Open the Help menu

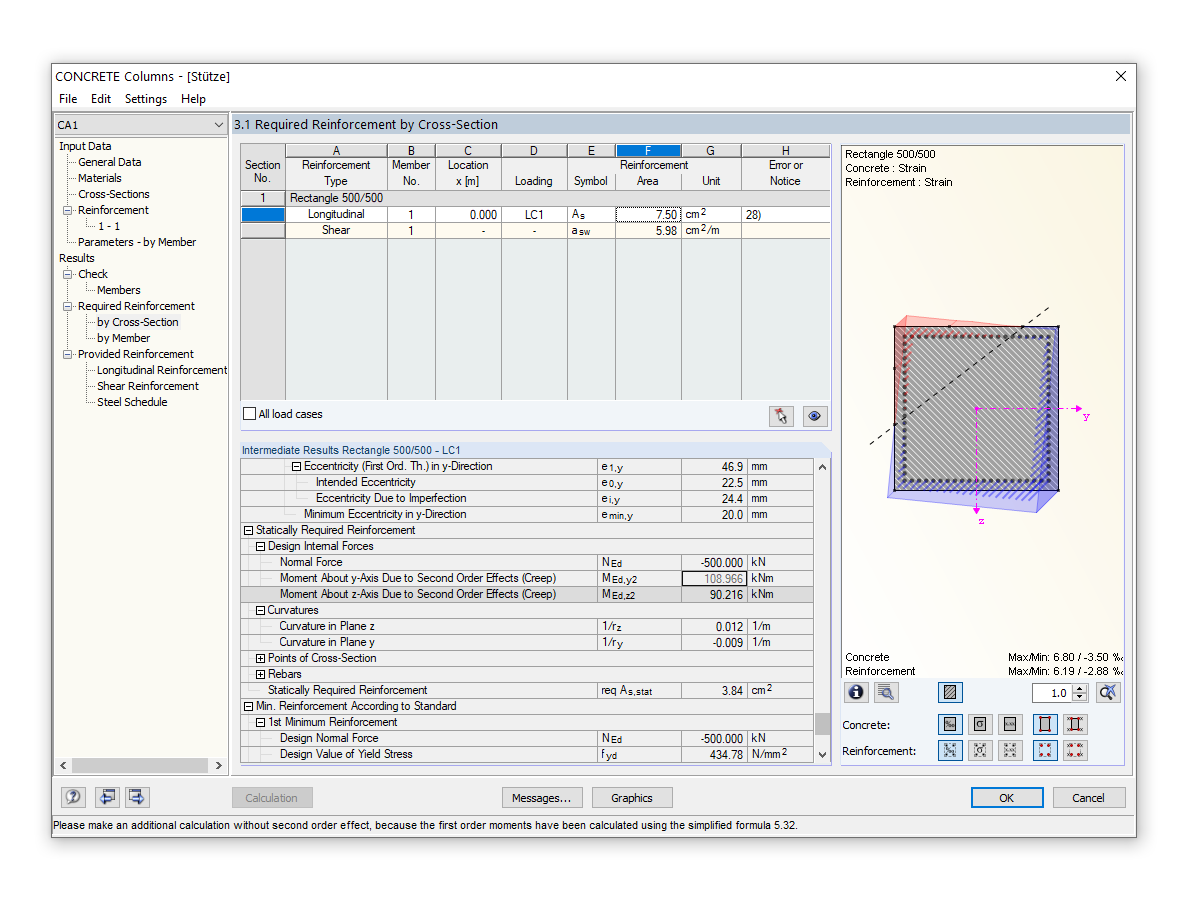[x=193, y=99]
